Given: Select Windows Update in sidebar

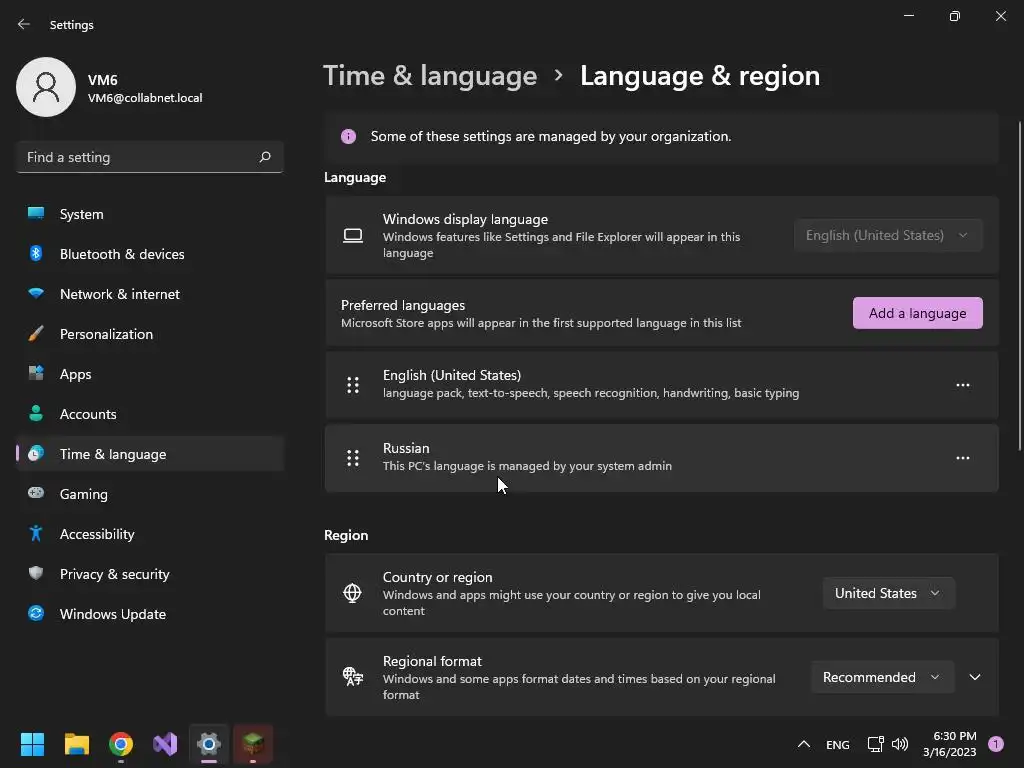Looking at the screenshot, I should [x=150, y=614].
